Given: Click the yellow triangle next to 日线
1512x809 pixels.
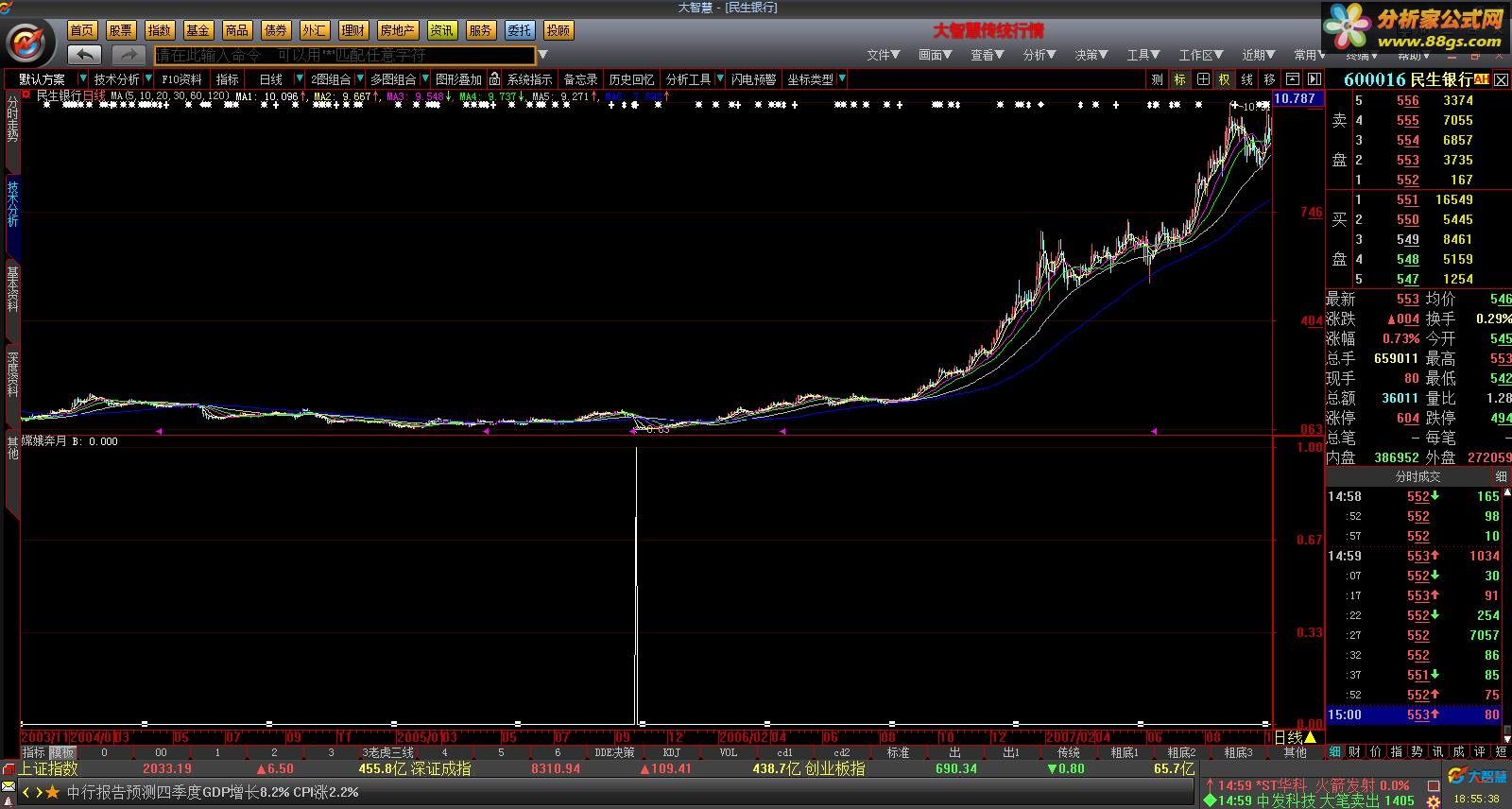Looking at the screenshot, I should tap(1311, 737).
